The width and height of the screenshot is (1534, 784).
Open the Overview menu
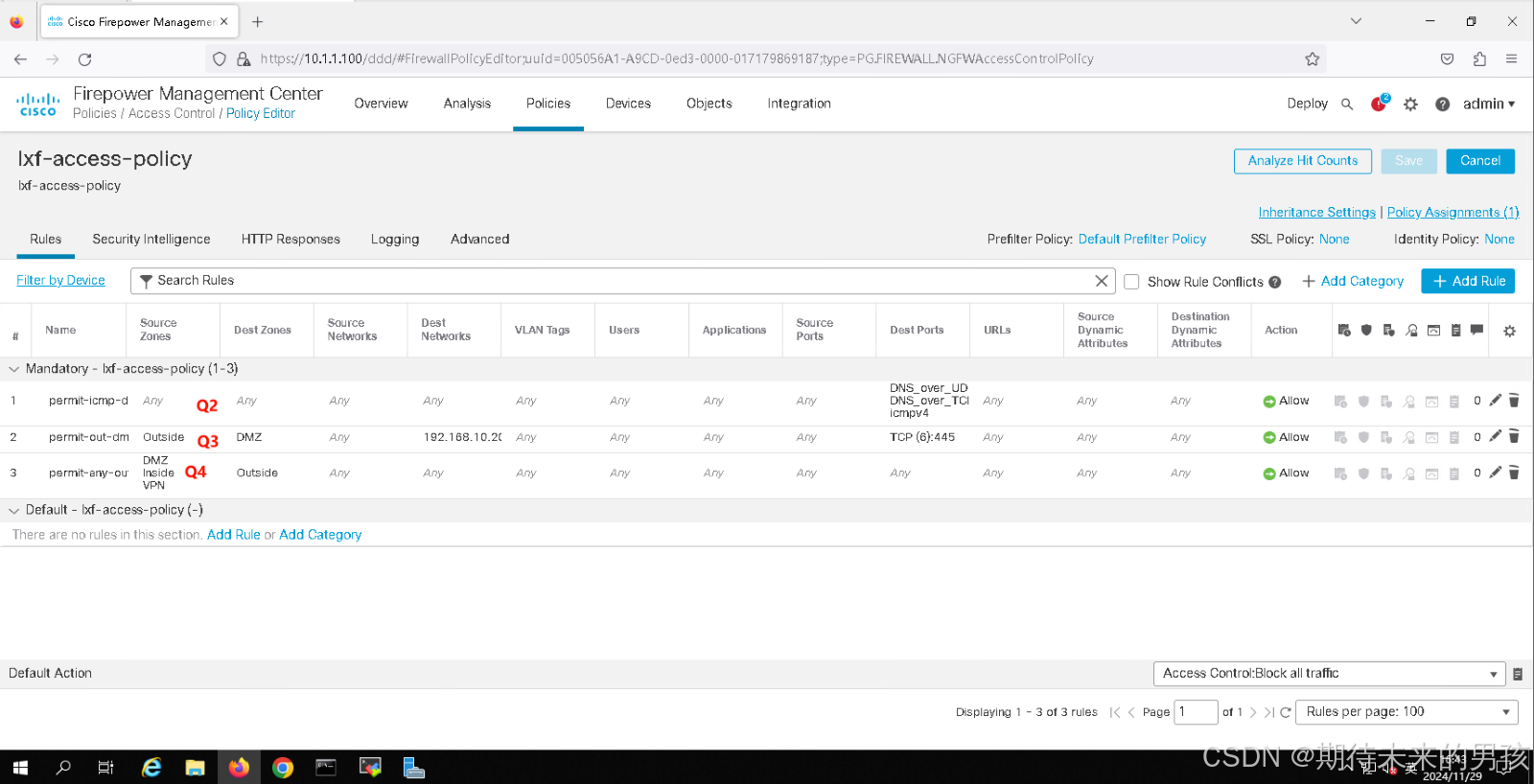[381, 104]
